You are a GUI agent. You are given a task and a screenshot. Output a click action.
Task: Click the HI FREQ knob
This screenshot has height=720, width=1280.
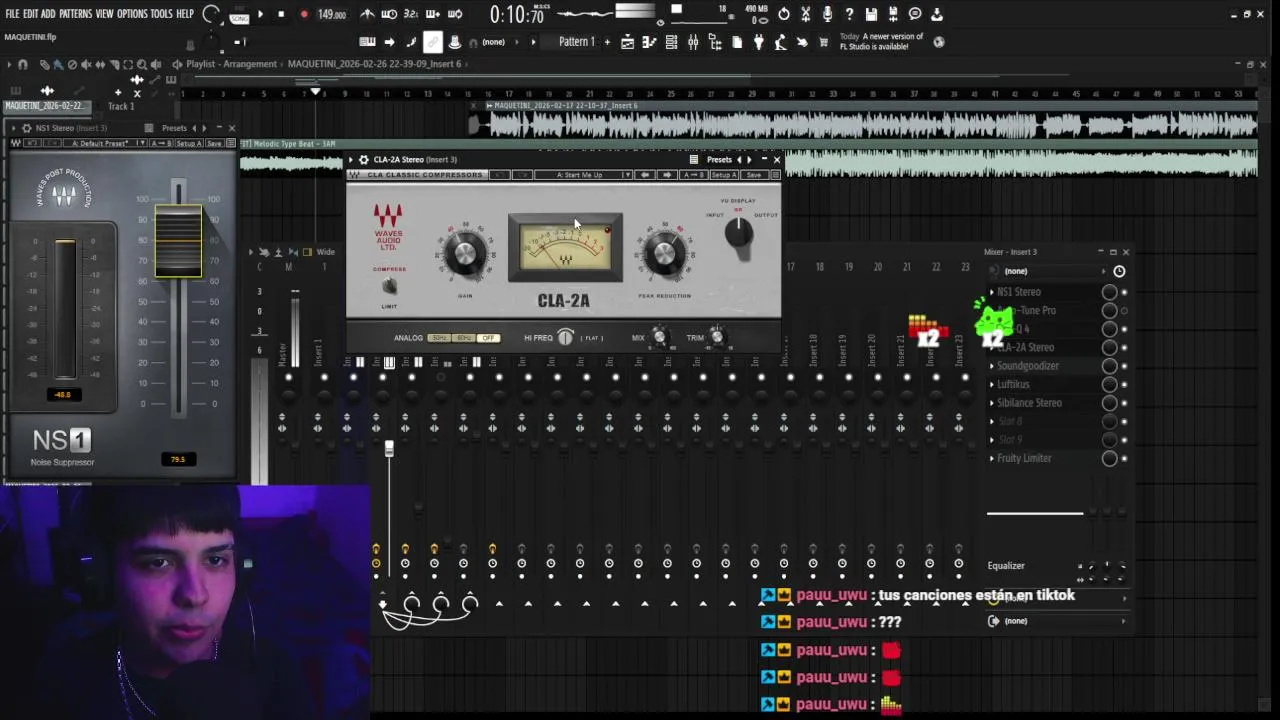pos(566,338)
